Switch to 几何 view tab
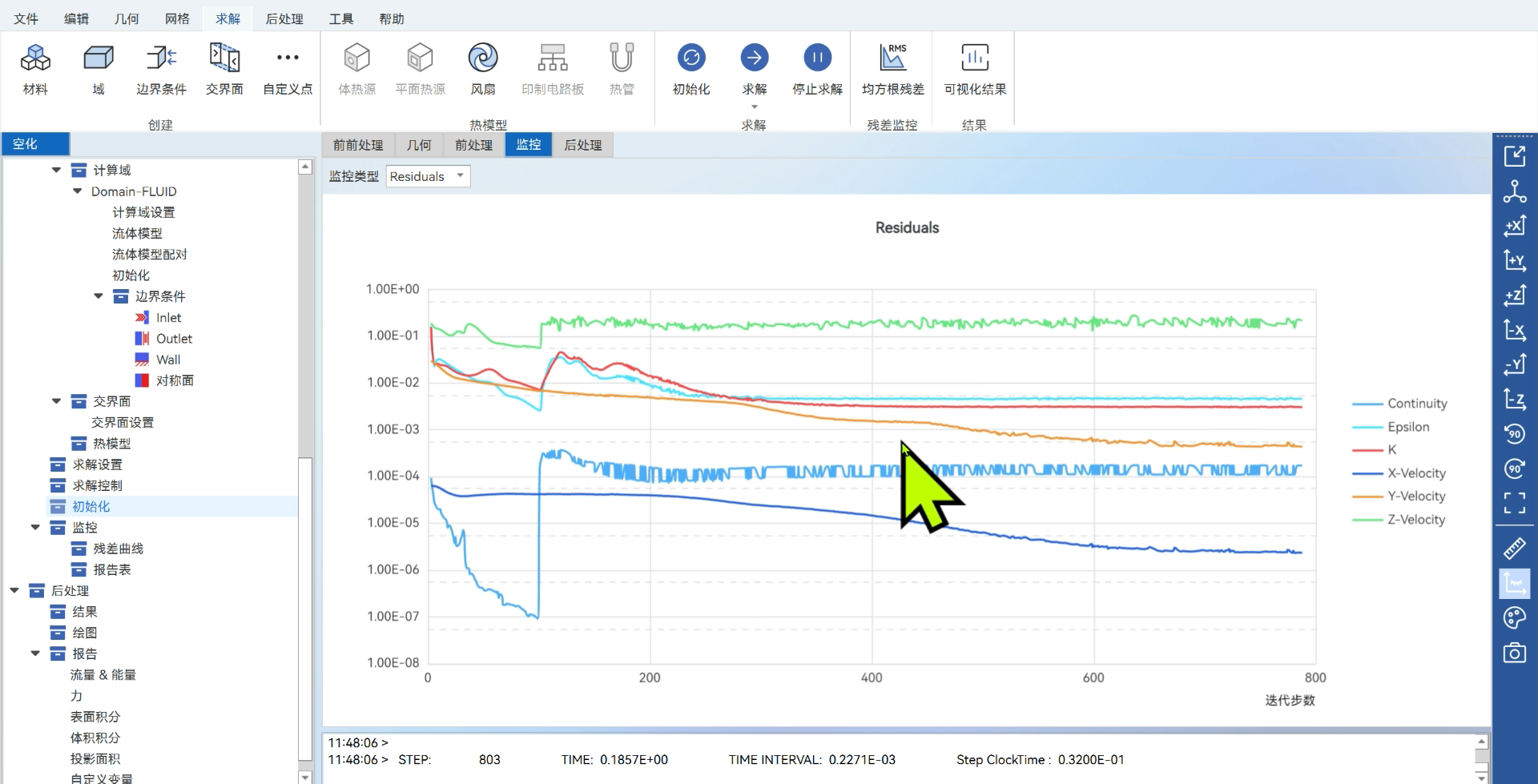1538x784 pixels. pos(419,145)
